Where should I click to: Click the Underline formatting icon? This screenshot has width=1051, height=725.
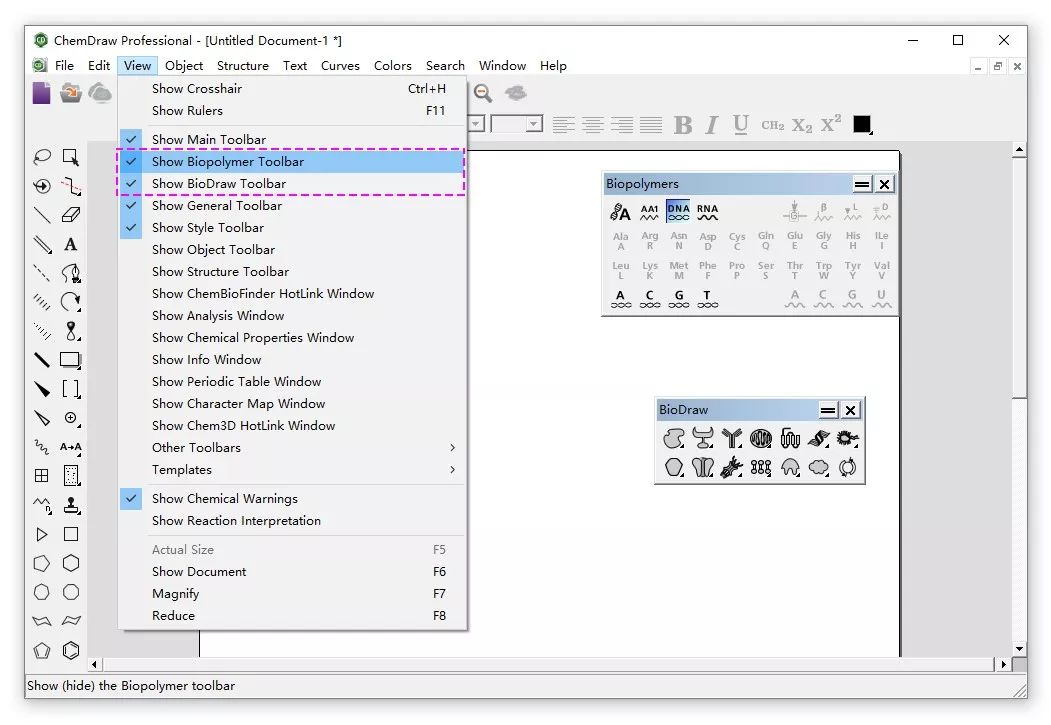pos(741,125)
